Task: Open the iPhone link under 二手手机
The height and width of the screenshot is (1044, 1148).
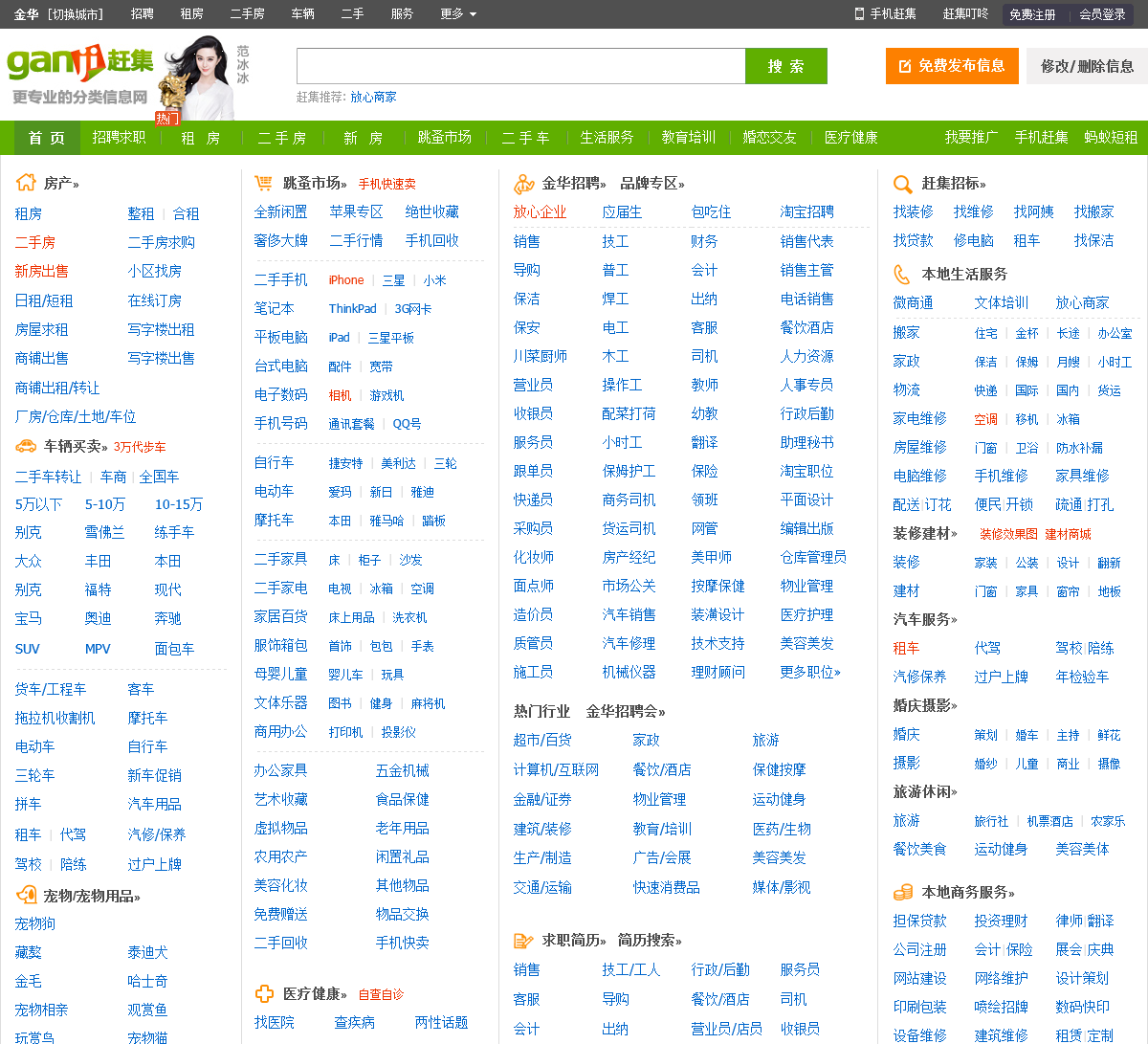Action: tap(346, 280)
